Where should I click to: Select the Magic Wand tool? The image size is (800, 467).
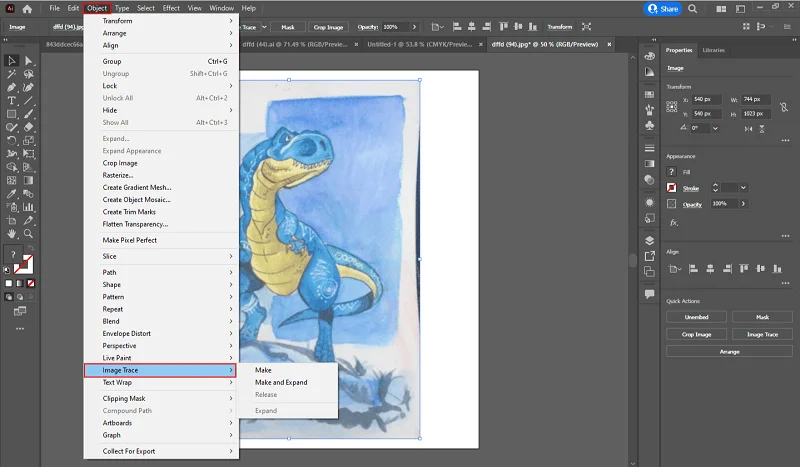[x=11, y=74]
